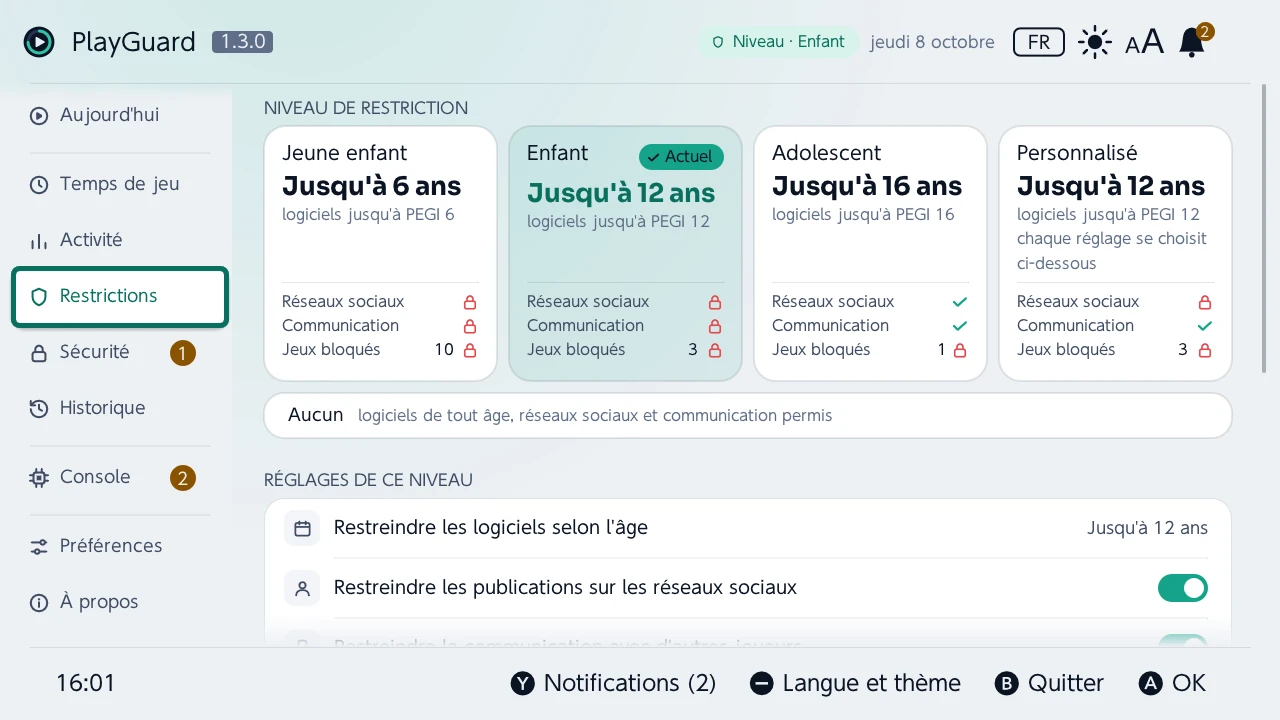Open Console settings in sidebar

(120, 477)
